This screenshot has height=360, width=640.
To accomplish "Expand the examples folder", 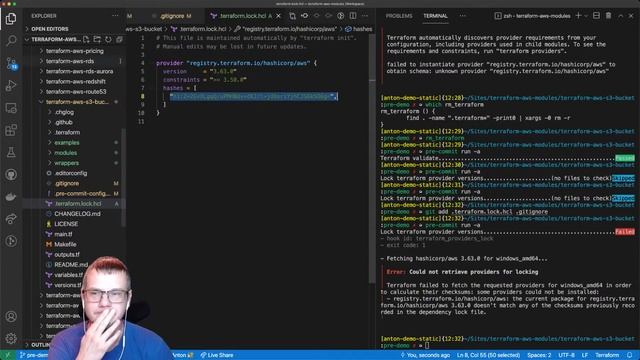I will coord(67,143).
